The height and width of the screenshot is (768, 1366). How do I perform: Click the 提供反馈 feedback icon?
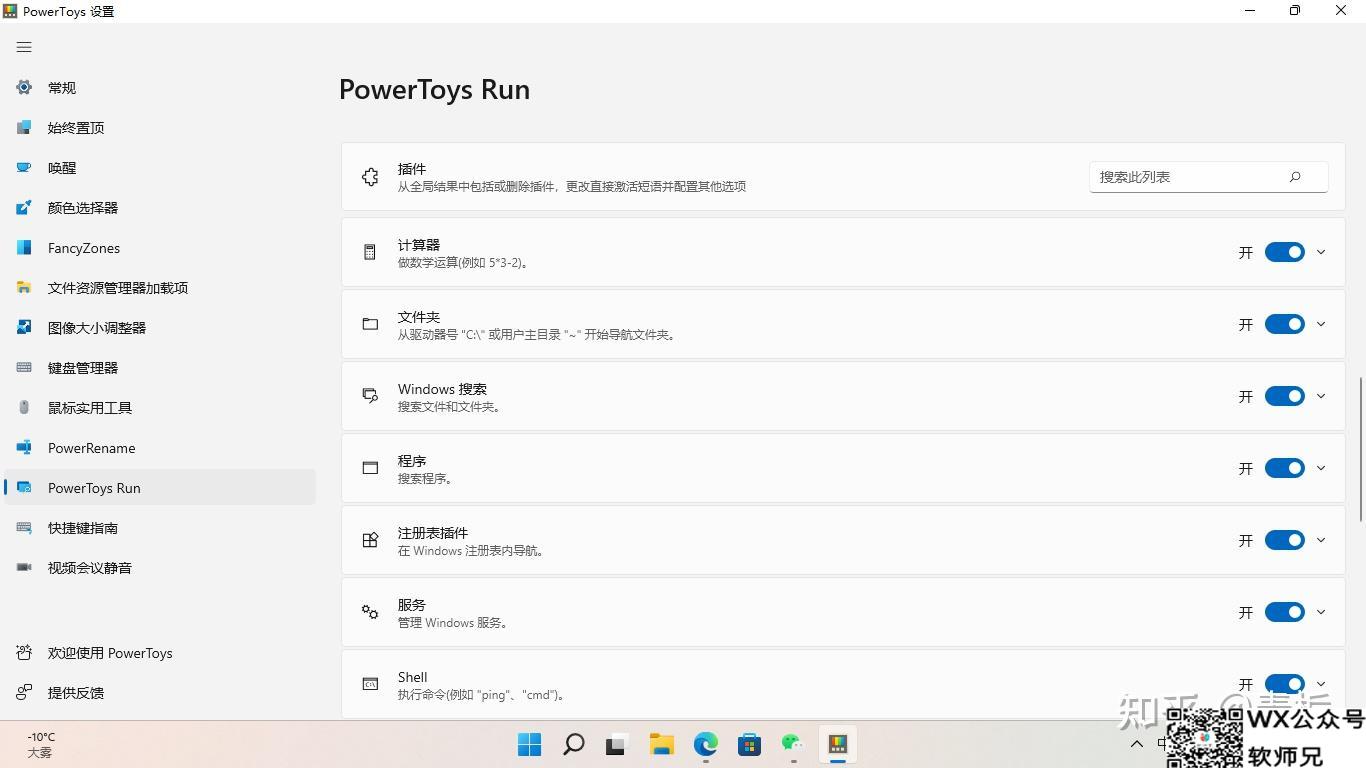click(24, 693)
